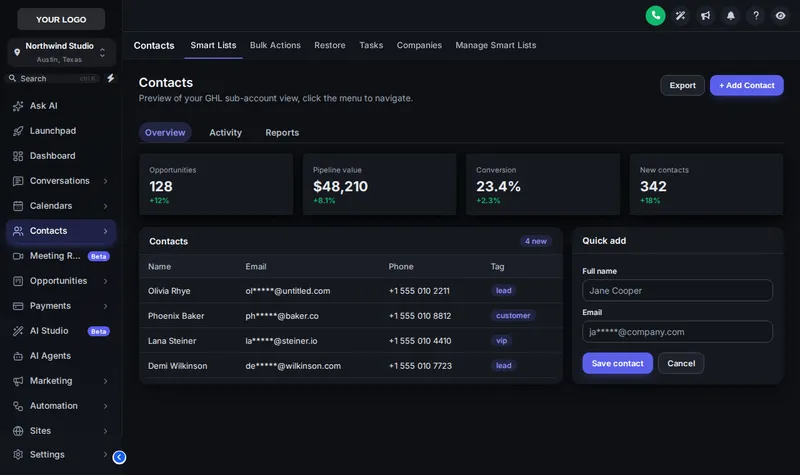
Task: Expand the Automation submenu chevron
Action: [106, 406]
